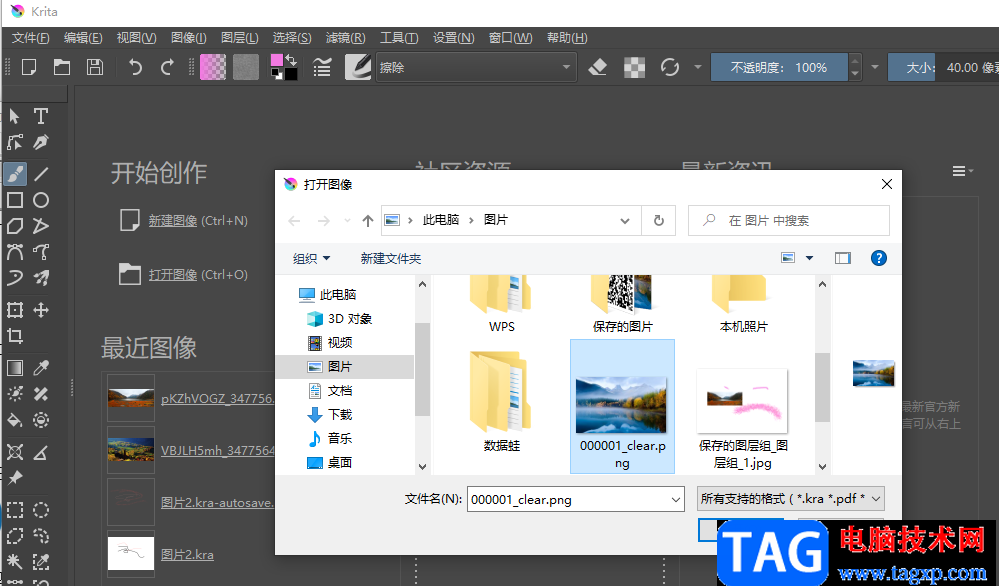Toggle the dialog preview pane button
This screenshot has height=586, width=999.
coord(842,258)
